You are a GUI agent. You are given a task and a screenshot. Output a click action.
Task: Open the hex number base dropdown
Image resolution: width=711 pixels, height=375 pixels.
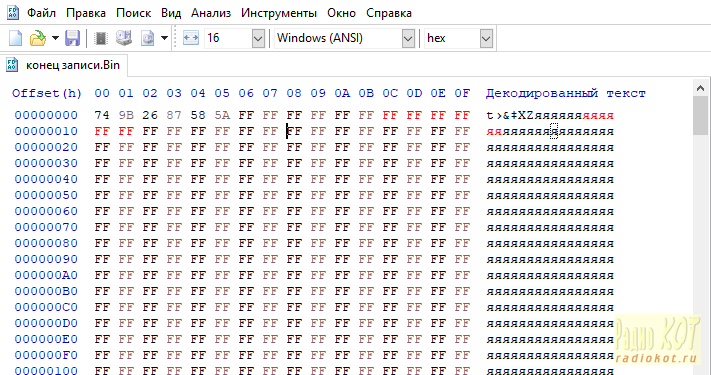(458, 38)
